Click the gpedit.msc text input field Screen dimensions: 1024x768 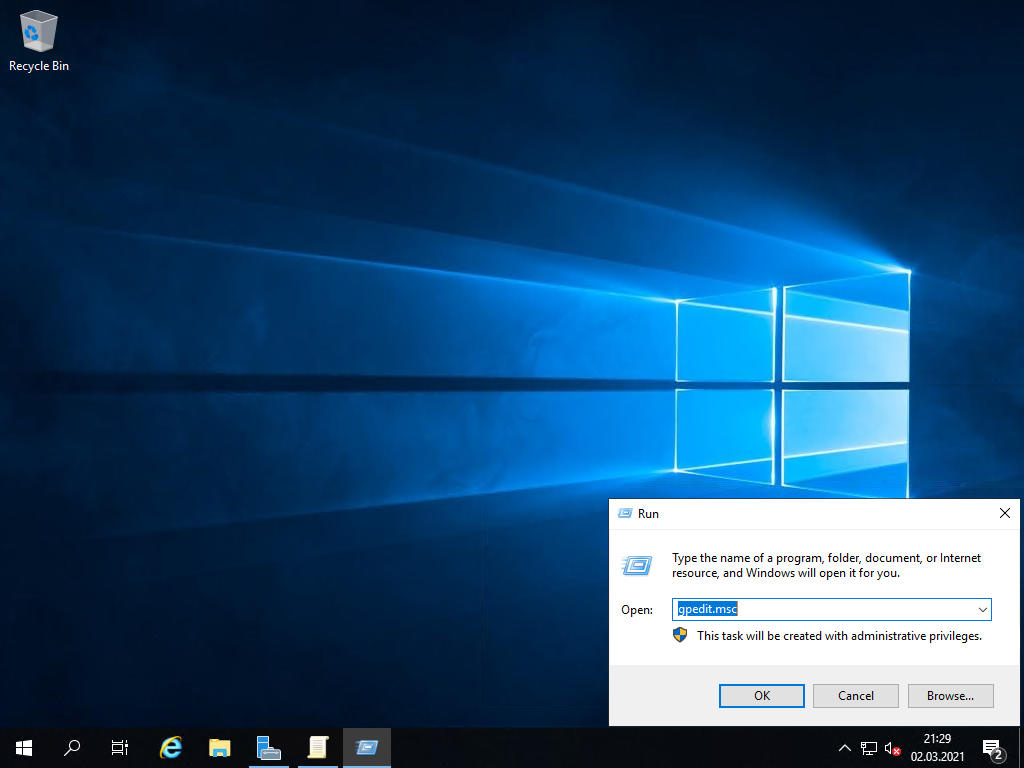(820, 609)
